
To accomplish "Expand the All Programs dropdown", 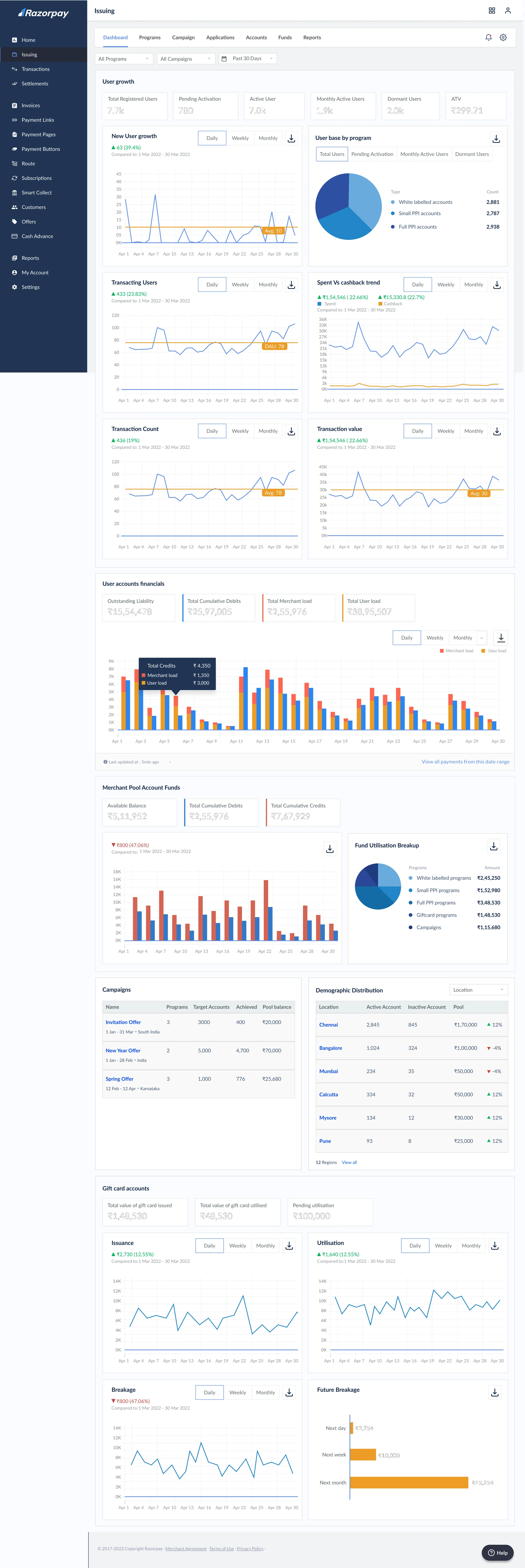I will (x=124, y=59).
